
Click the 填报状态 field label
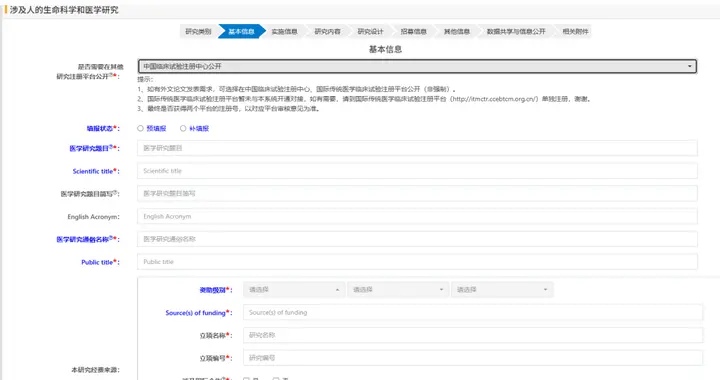(103, 129)
